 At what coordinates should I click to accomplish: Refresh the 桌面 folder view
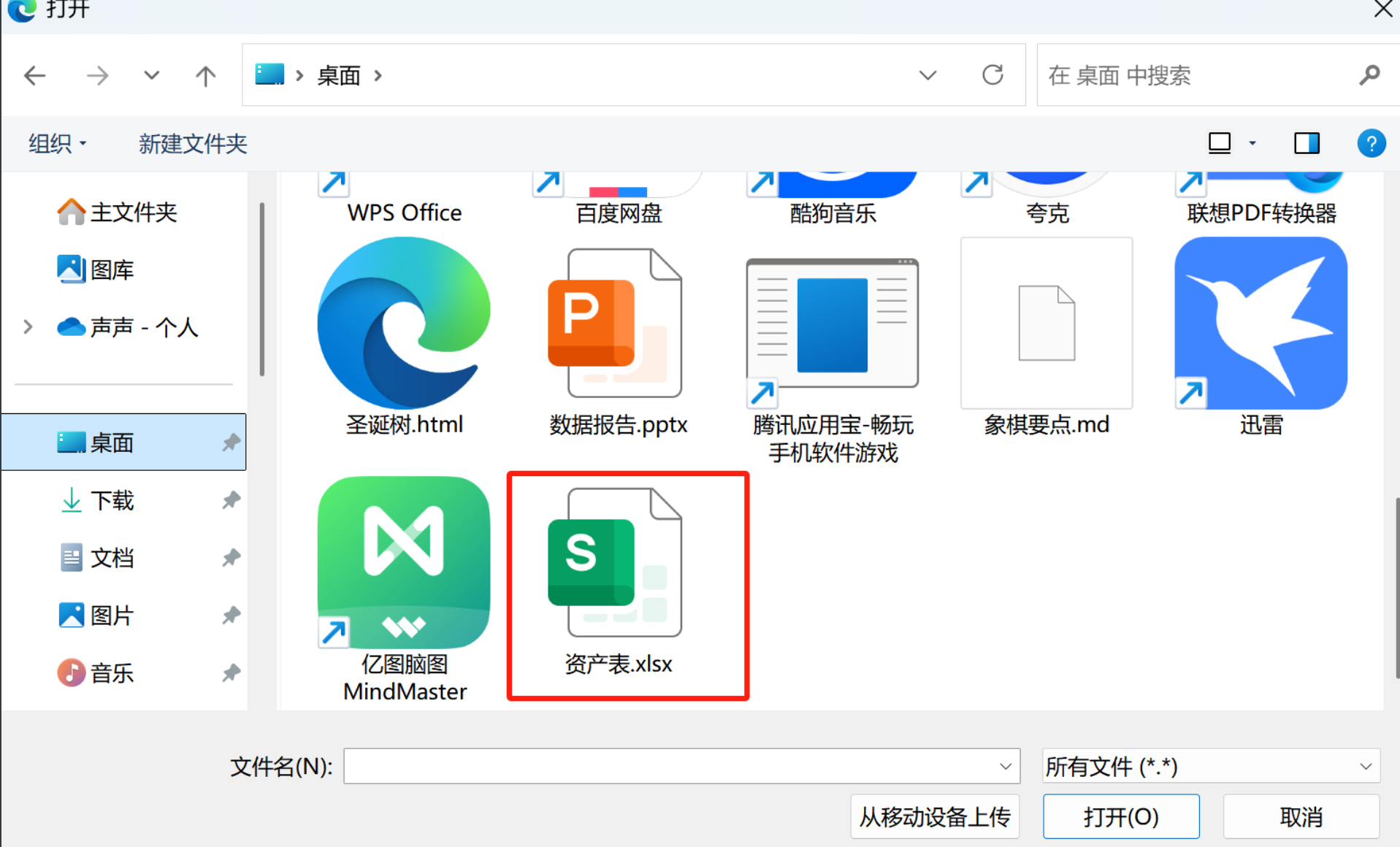(992, 74)
